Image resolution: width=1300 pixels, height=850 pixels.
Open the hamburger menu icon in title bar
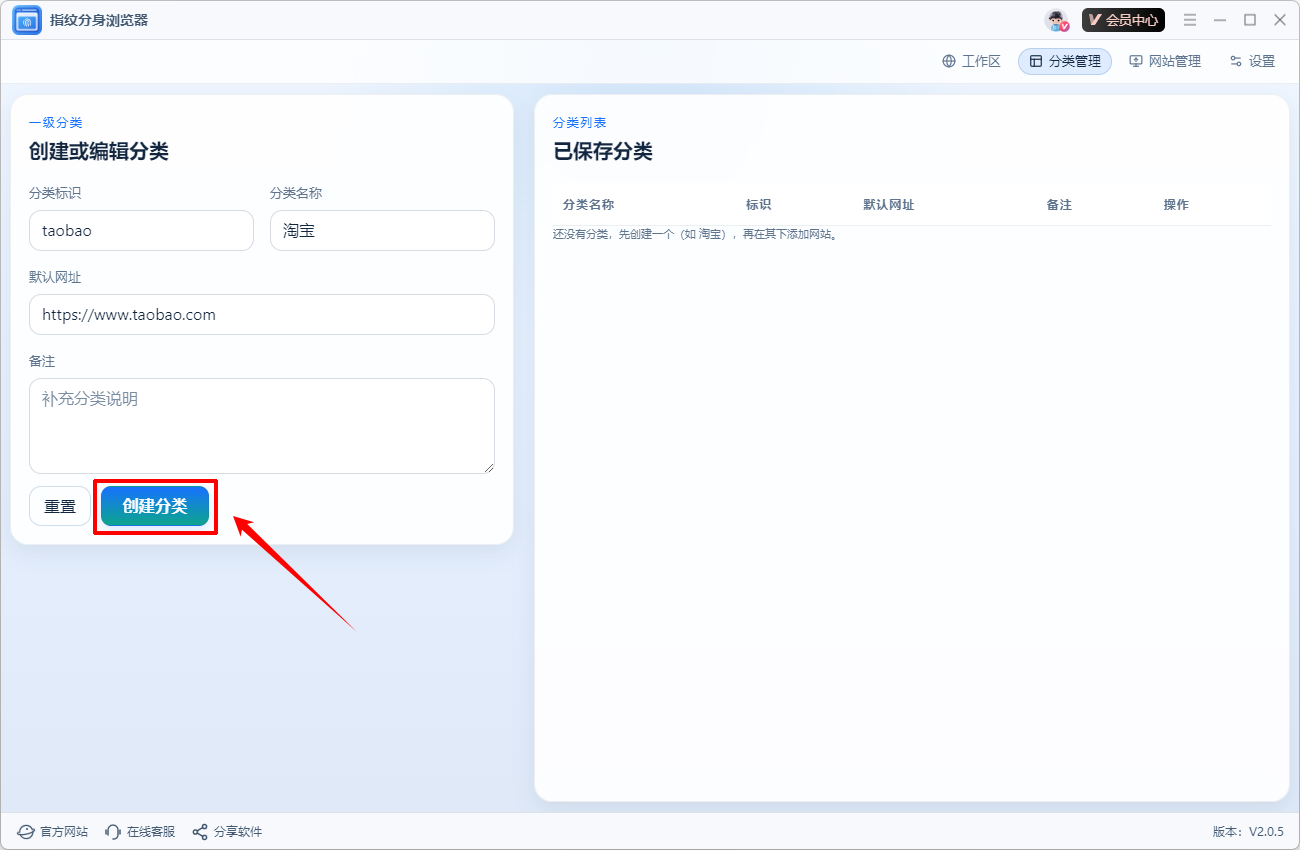[1190, 20]
